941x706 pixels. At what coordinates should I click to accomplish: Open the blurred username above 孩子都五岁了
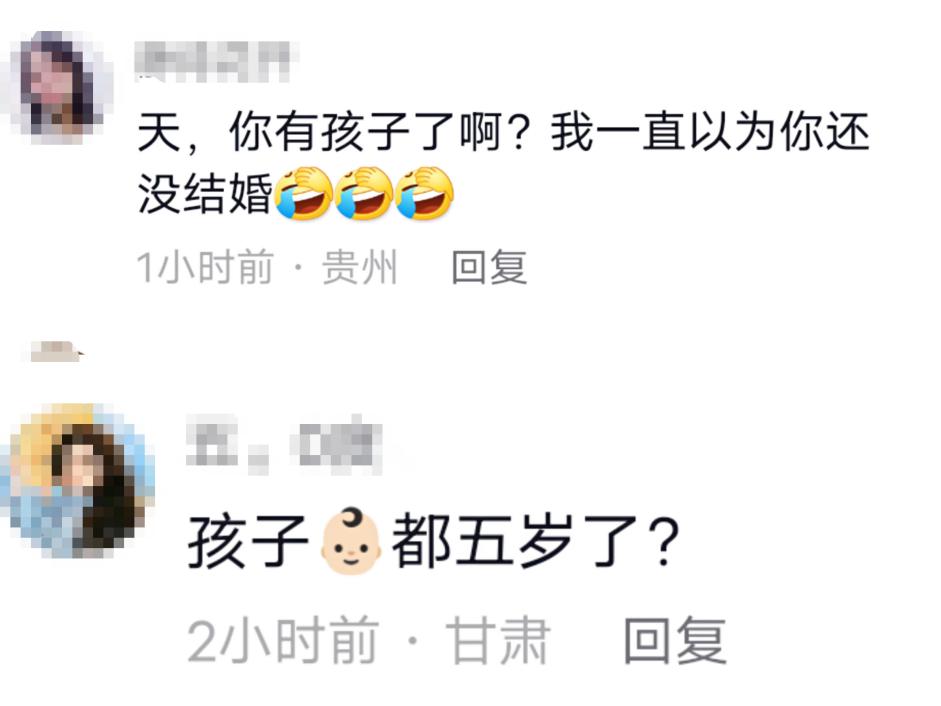click(x=284, y=445)
